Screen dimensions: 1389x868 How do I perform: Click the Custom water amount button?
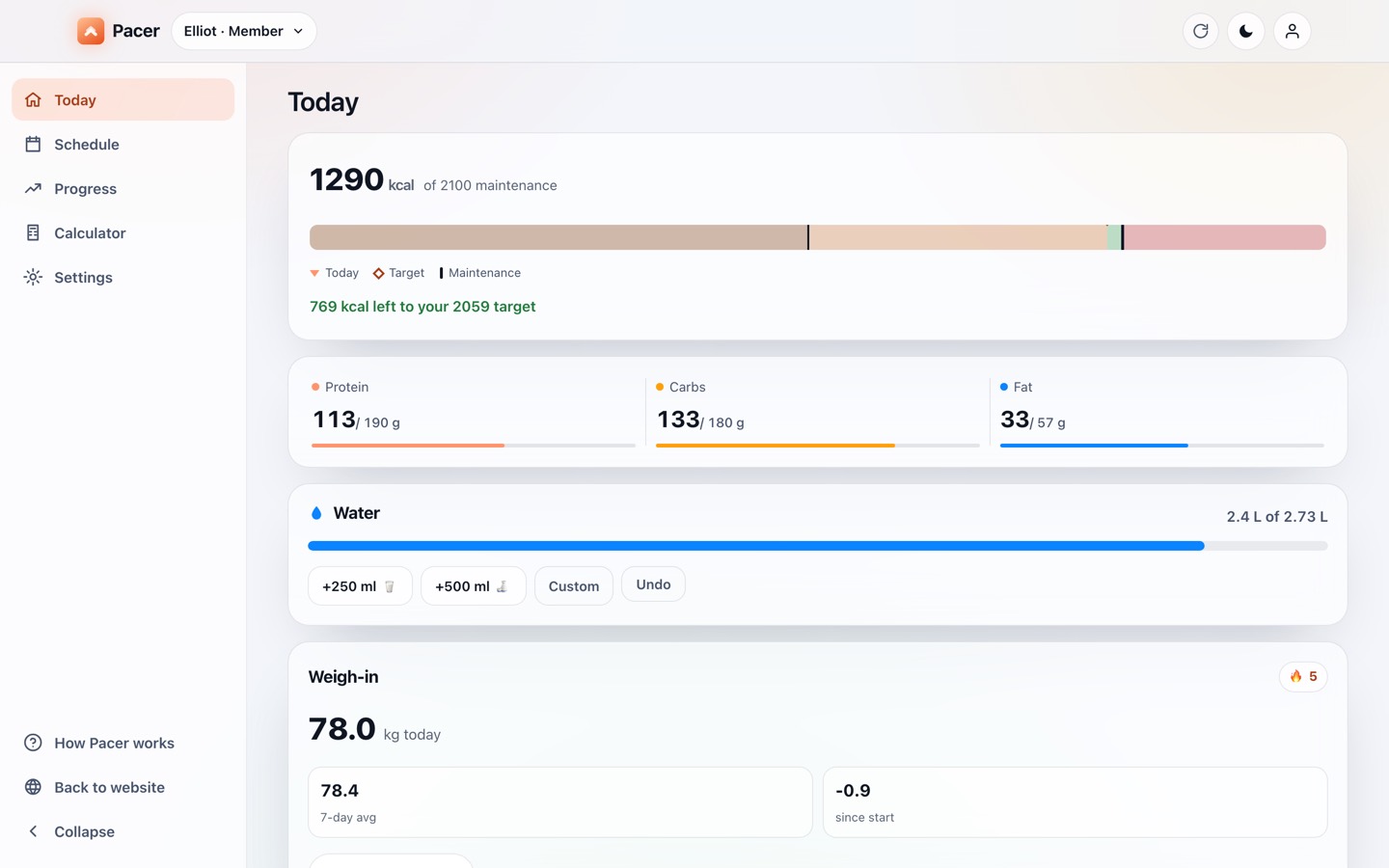574,586
